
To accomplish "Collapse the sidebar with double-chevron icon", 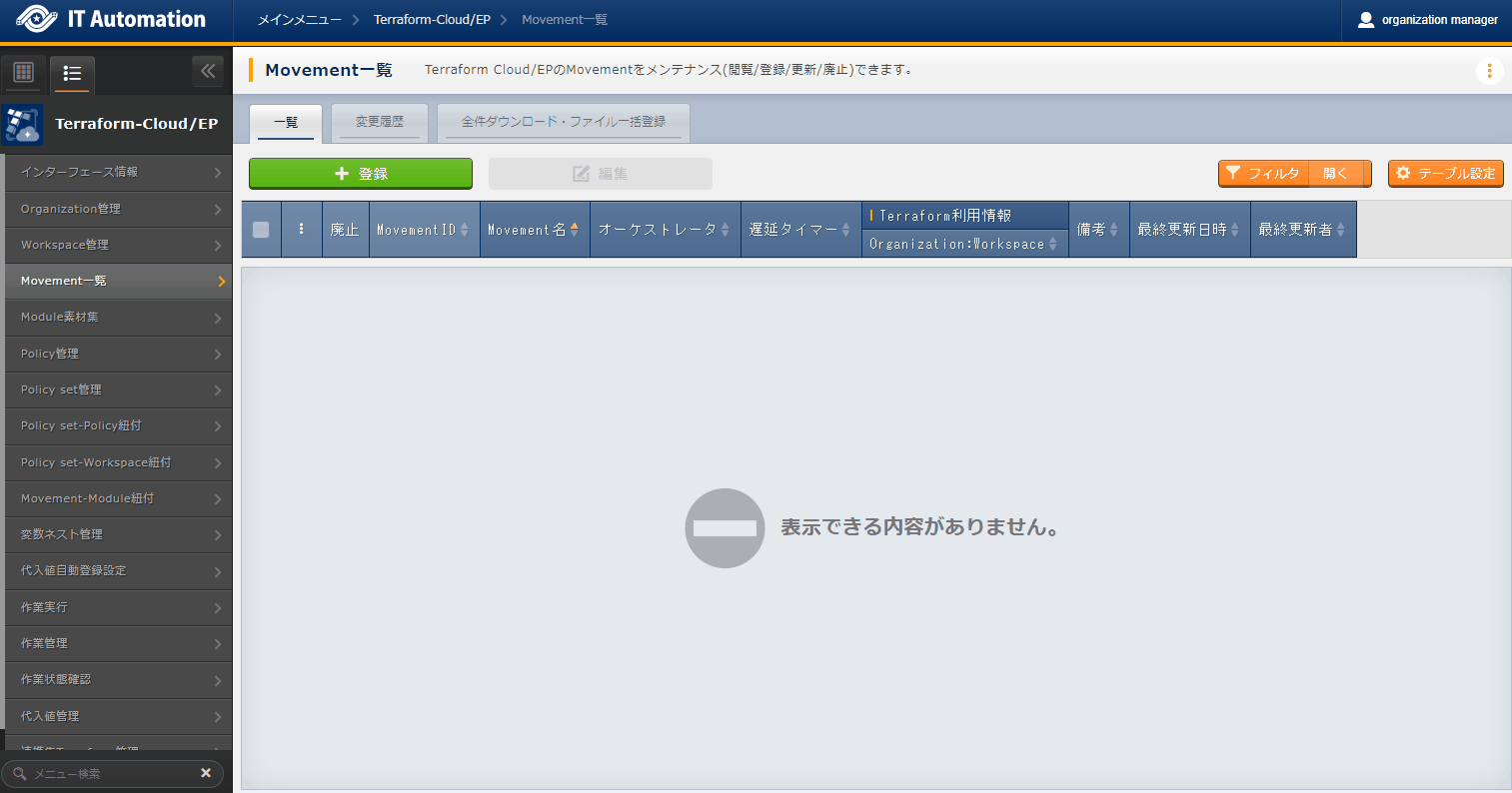I will coord(208,71).
